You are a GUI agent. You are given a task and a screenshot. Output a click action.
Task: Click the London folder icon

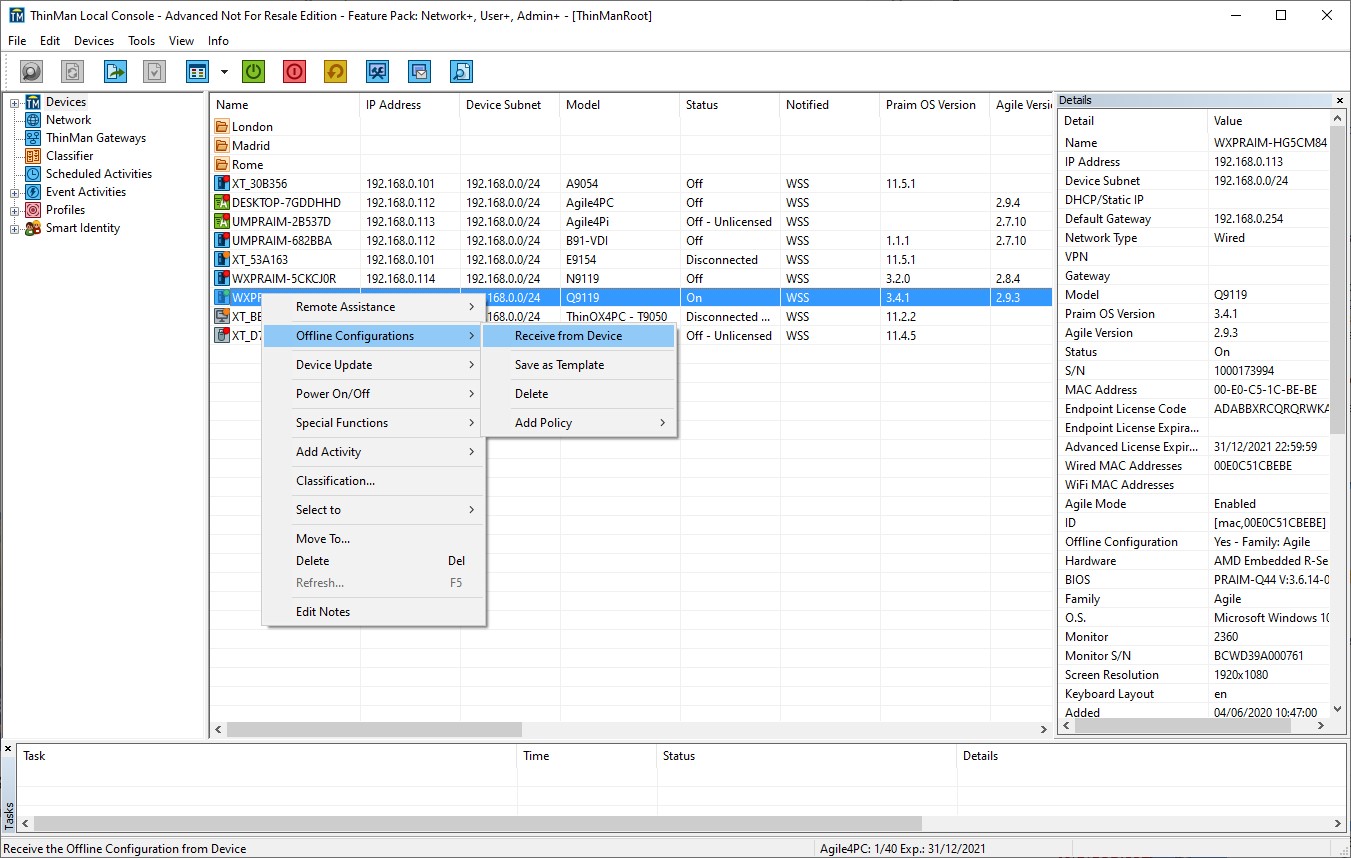tap(222, 127)
